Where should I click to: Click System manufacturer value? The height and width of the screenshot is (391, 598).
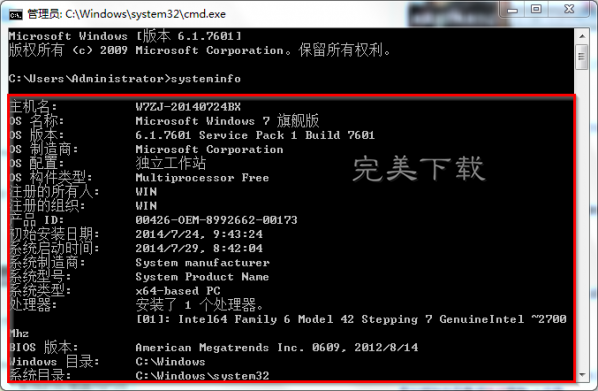[x=202, y=262]
